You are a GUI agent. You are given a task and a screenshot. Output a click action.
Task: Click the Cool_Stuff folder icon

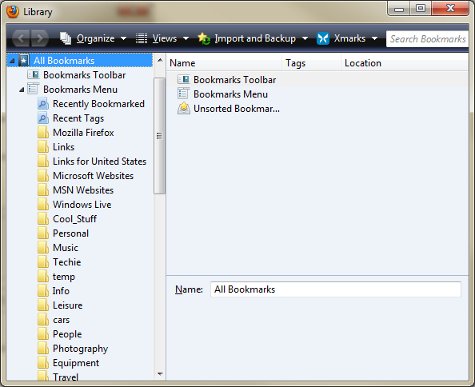pos(43,219)
